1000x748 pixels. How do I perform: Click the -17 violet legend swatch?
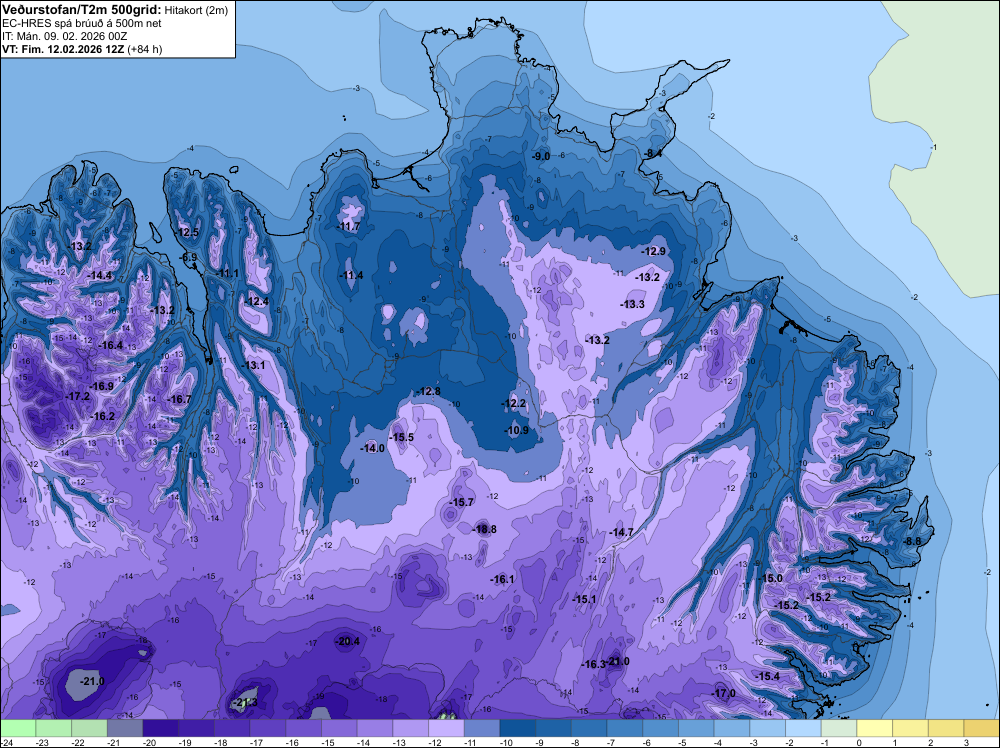268,728
